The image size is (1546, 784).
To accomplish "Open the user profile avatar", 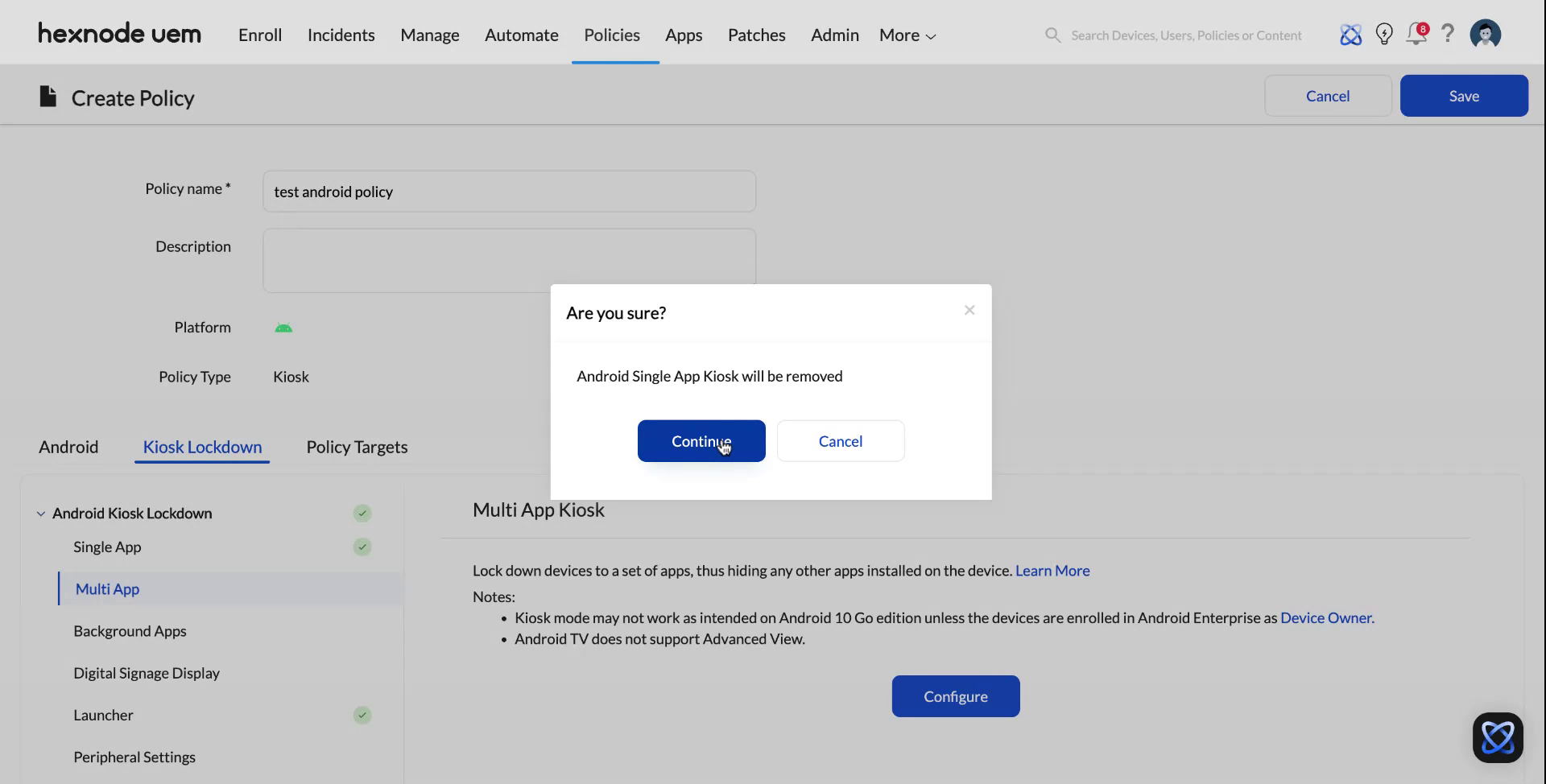I will click(x=1485, y=33).
